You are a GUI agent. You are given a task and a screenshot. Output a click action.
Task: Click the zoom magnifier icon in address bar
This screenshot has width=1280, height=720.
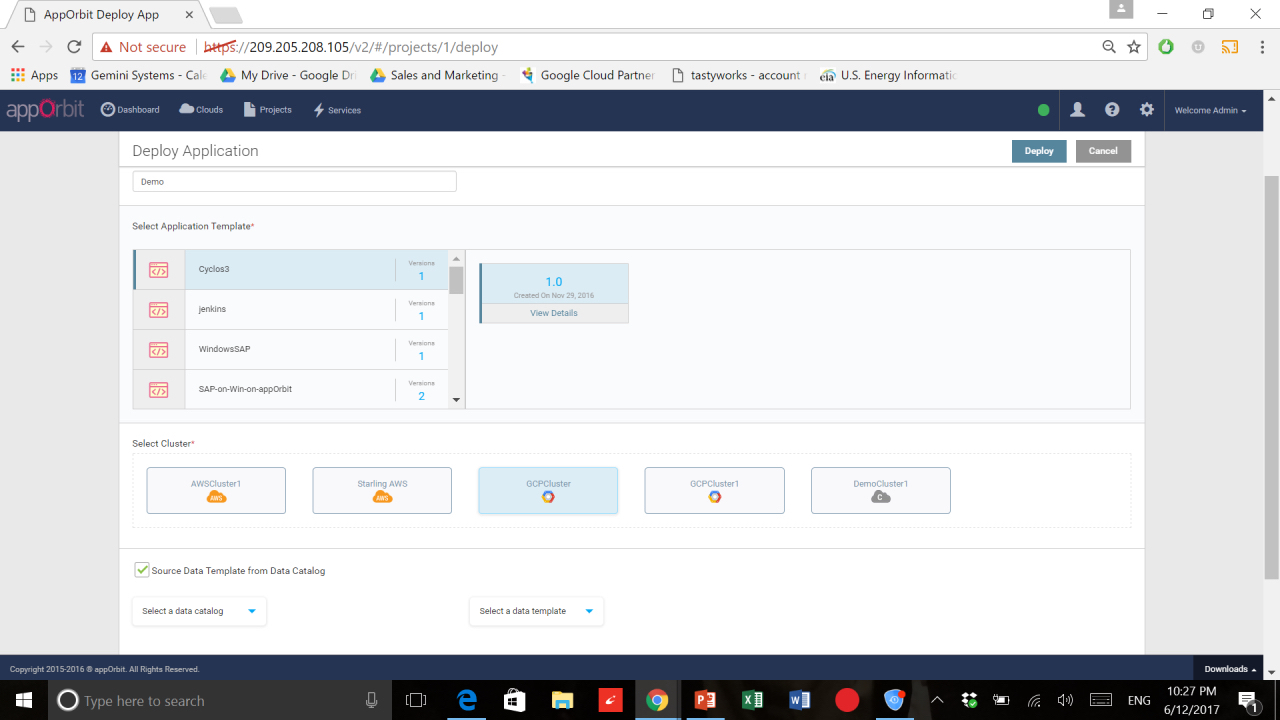(1109, 47)
